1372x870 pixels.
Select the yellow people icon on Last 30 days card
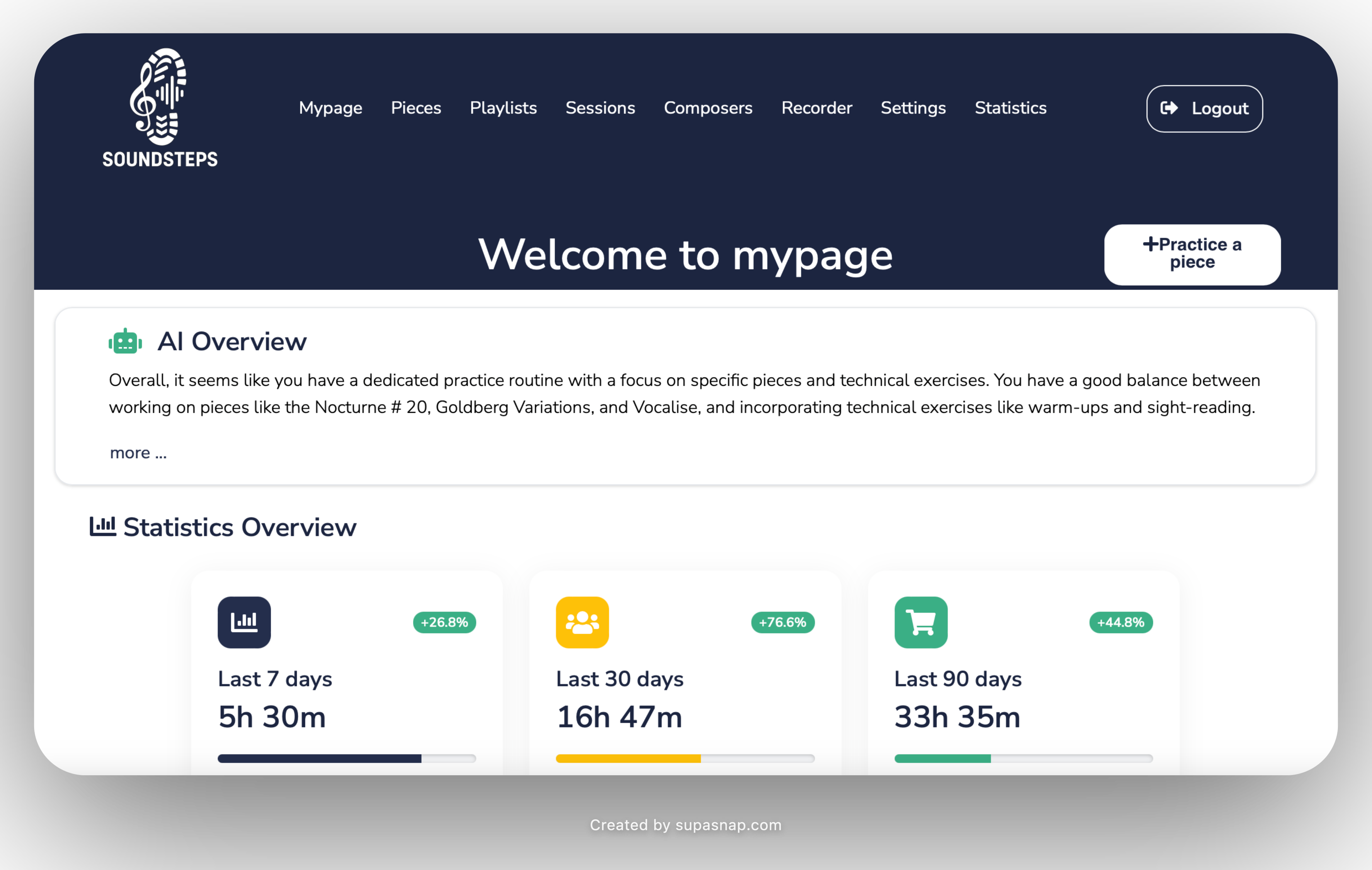tap(582, 622)
